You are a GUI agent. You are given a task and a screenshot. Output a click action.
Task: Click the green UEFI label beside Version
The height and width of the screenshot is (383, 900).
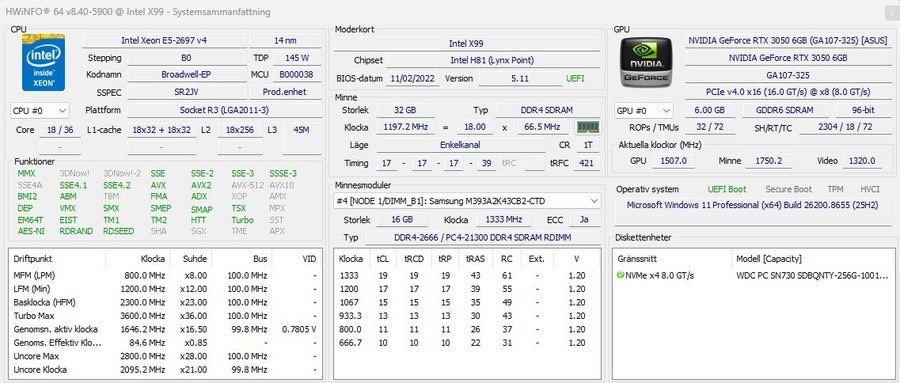(575, 79)
